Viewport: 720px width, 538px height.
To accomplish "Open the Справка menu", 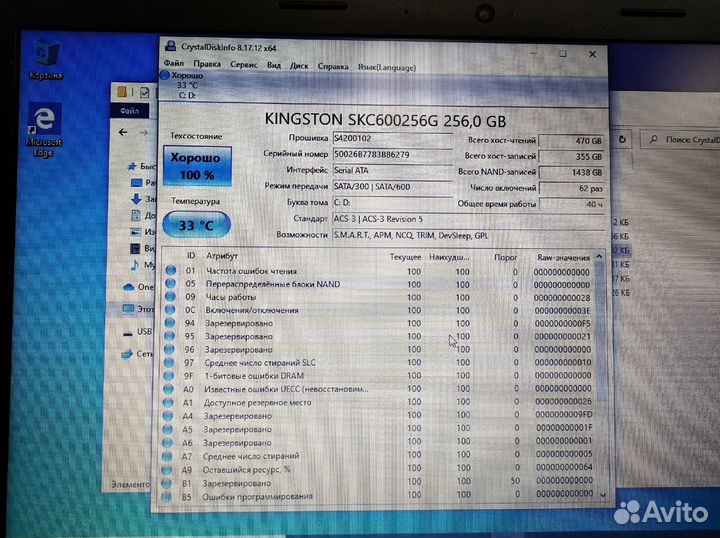I will pos(332,66).
